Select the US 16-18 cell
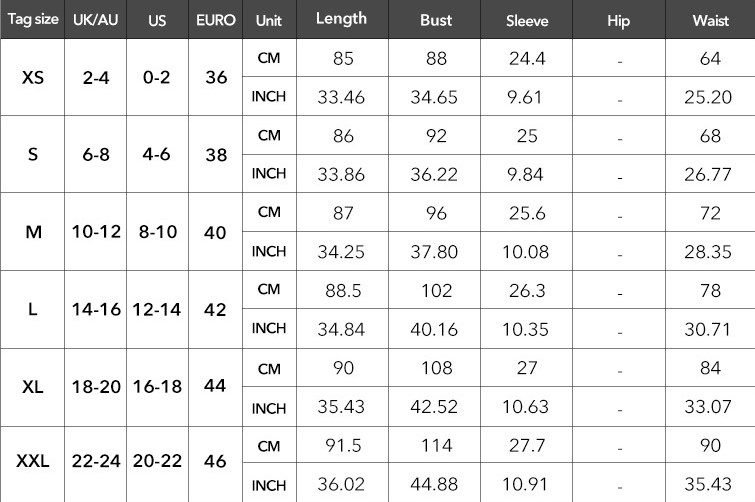The image size is (755, 502). tap(157, 386)
